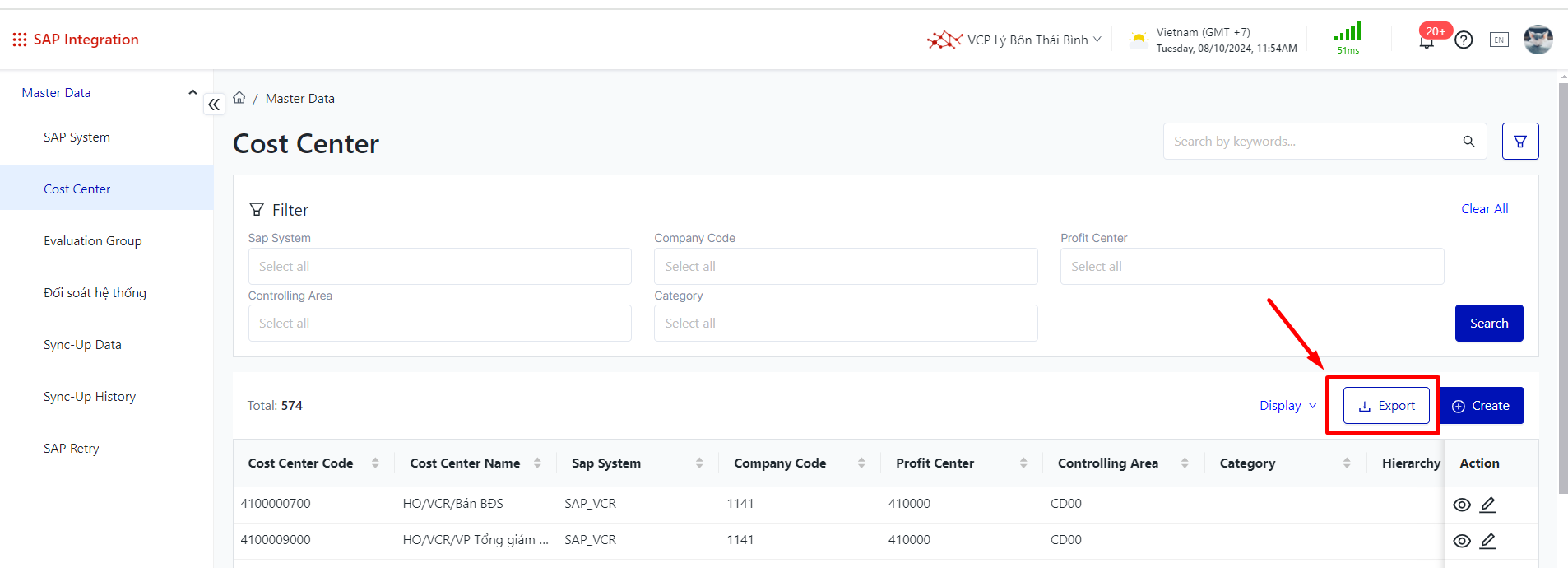
Task: Open the help question mark icon
Action: 1464,40
